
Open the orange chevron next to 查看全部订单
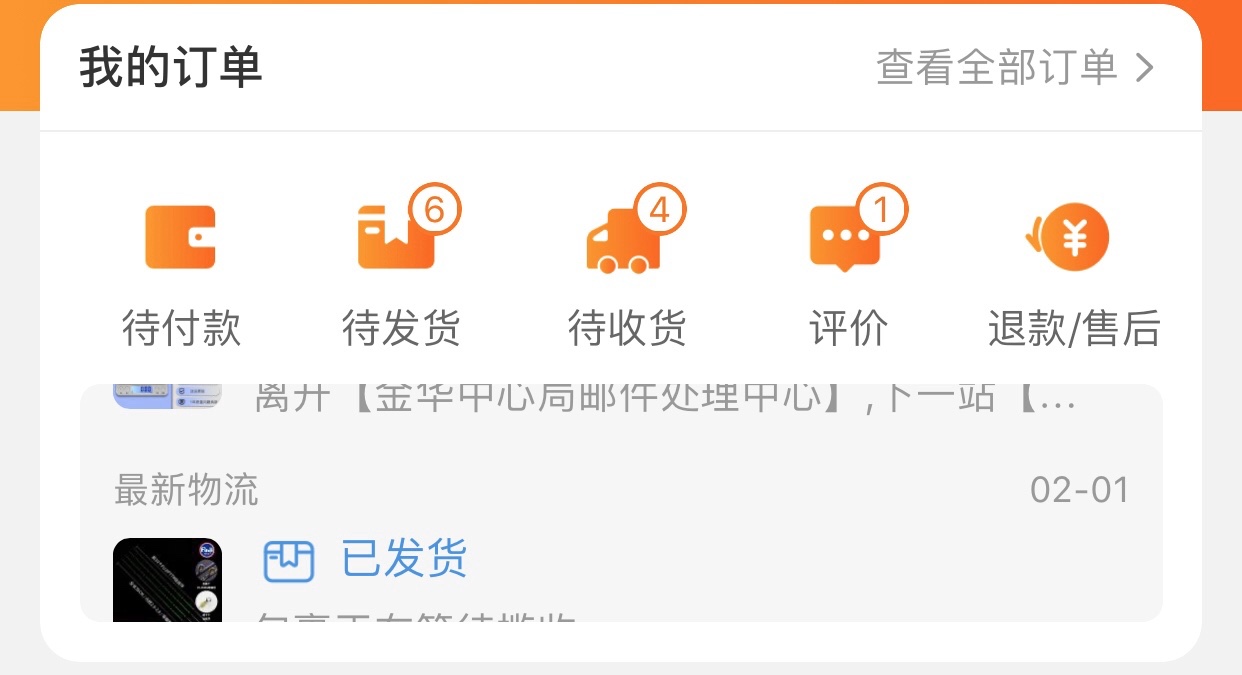tap(1148, 66)
